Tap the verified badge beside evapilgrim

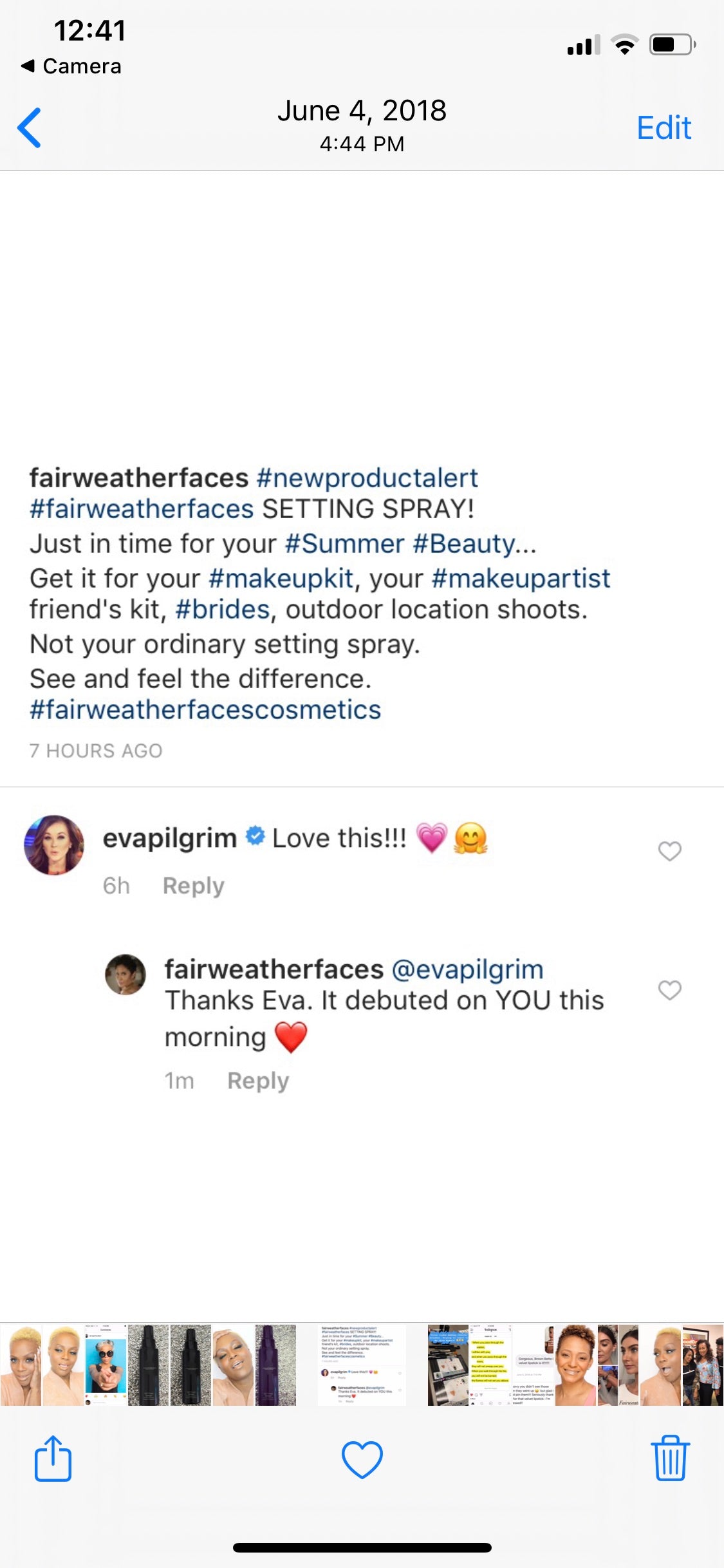(x=255, y=835)
